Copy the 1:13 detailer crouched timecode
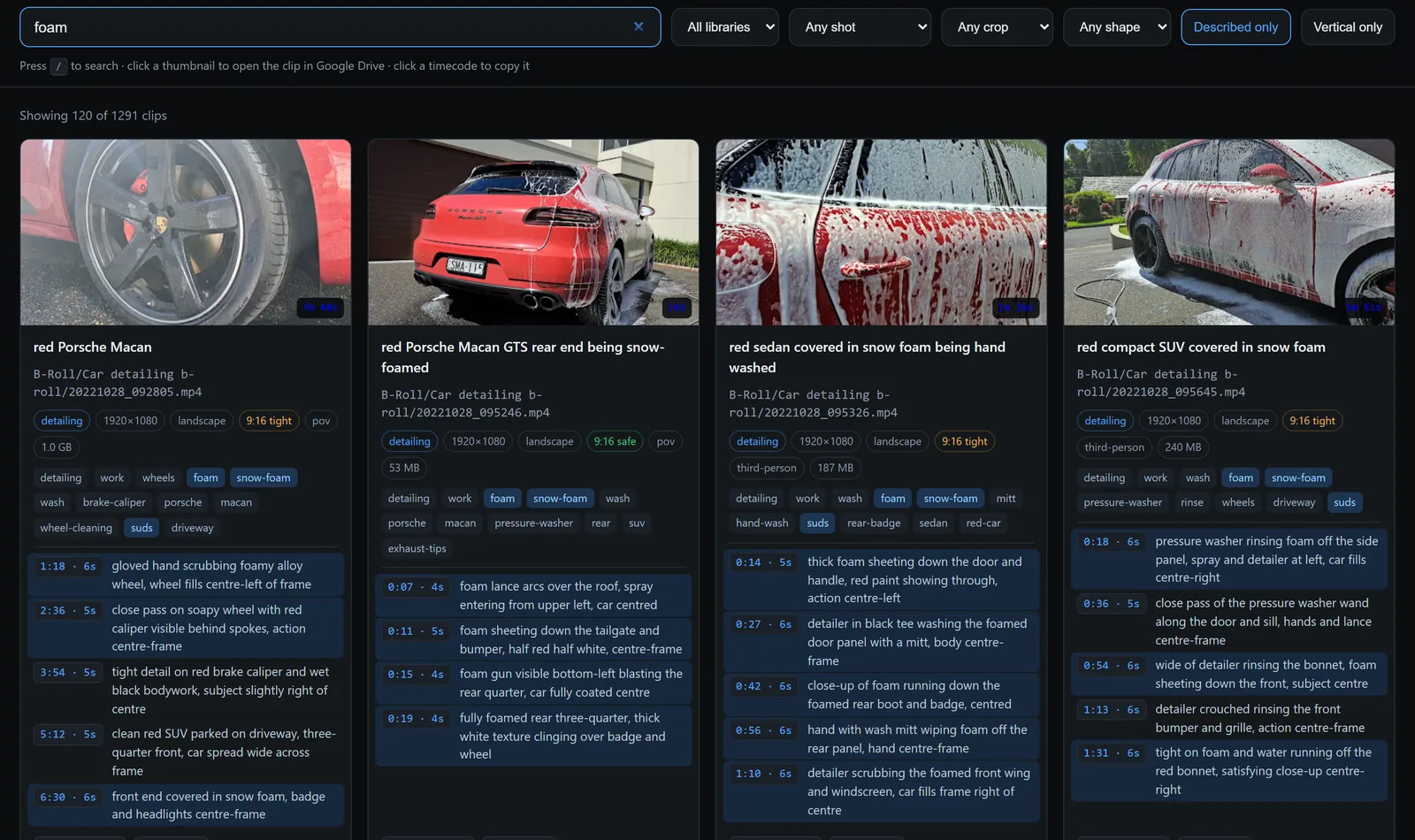This screenshot has width=1415, height=840. (1112, 709)
